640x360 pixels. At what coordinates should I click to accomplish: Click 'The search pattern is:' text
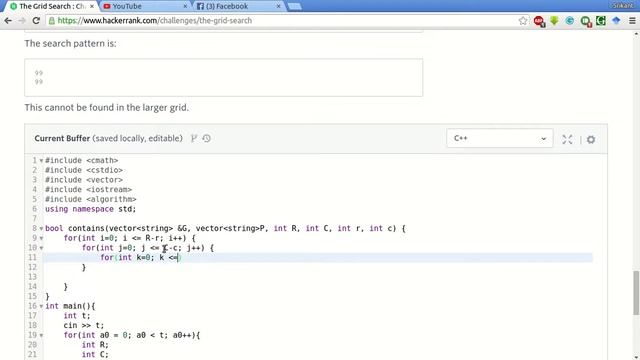coord(70,43)
